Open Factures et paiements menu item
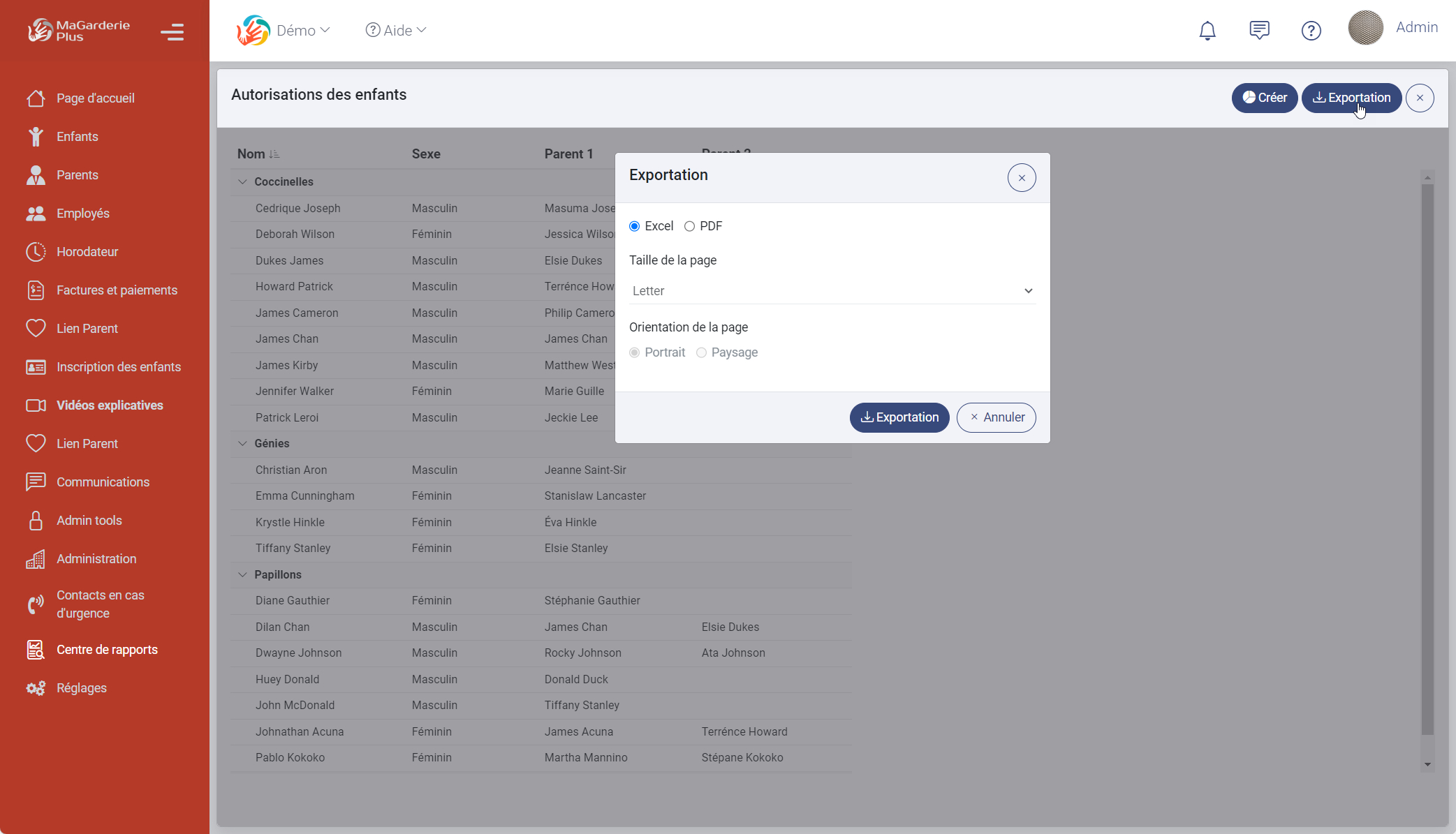This screenshot has width=1456, height=834. click(x=117, y=290)
